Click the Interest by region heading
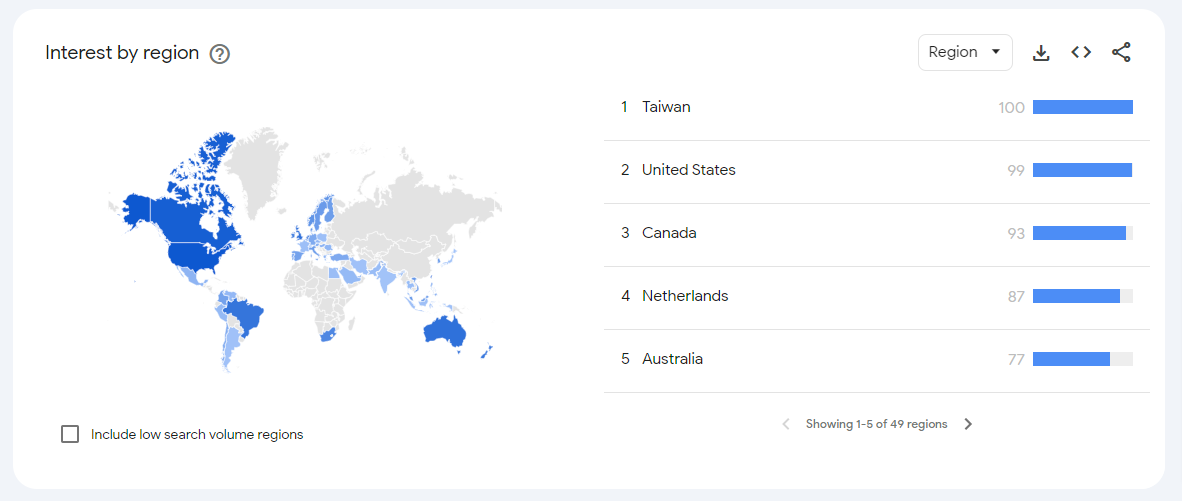Viewport: 1182px width, 501px height. point(122,53)
